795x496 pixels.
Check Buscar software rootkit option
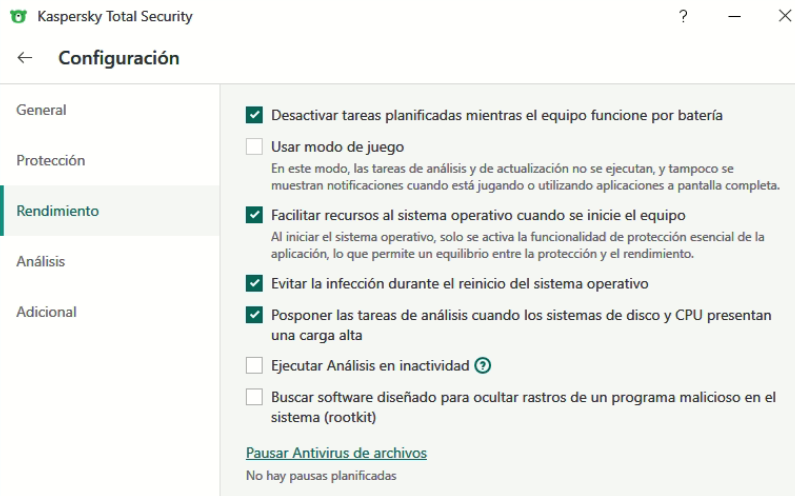coord(254,397)
